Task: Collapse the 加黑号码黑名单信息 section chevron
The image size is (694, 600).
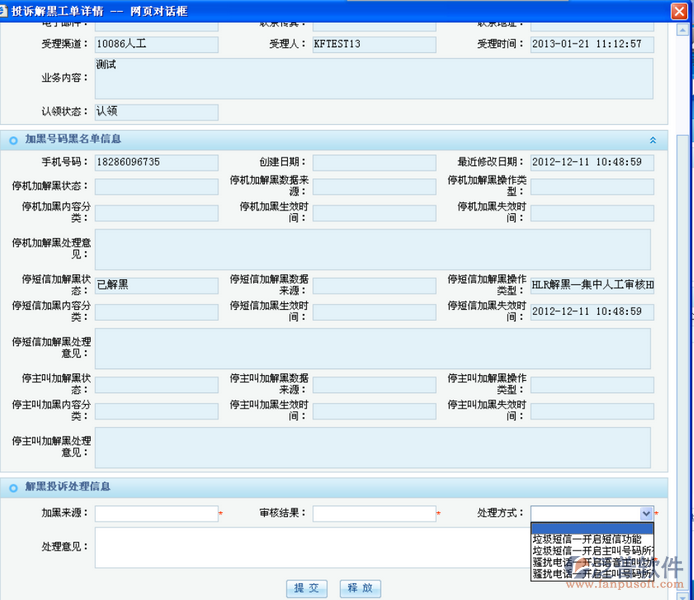Action: point(653,141)
